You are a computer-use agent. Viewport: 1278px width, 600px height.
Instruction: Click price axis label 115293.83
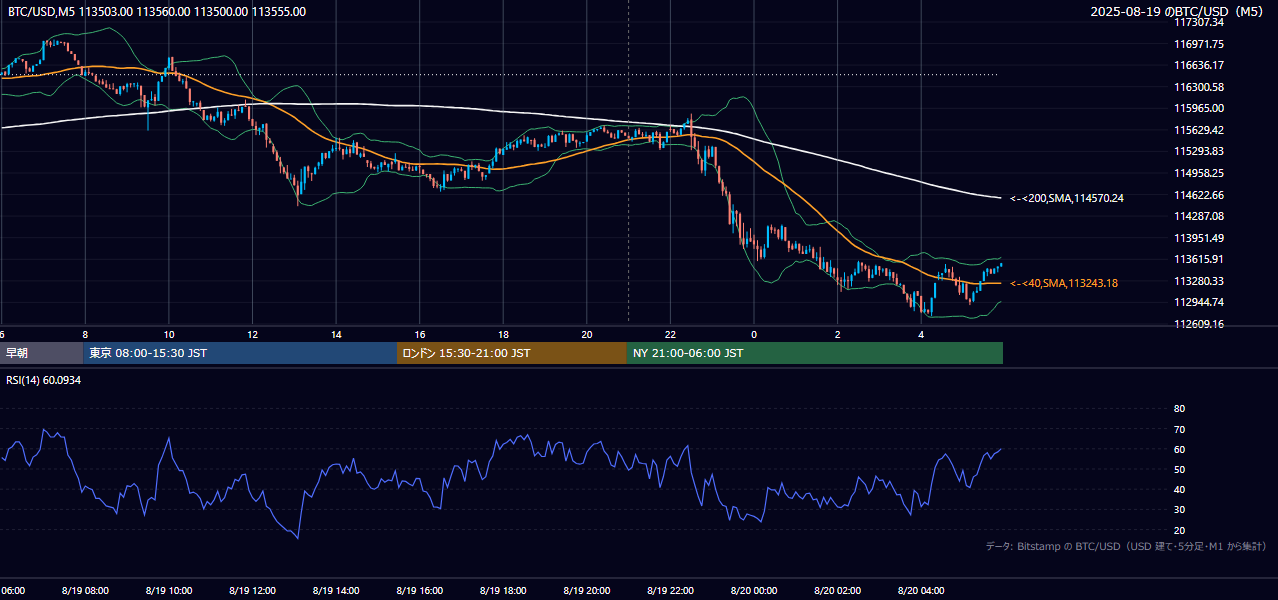pos(1198,151)
